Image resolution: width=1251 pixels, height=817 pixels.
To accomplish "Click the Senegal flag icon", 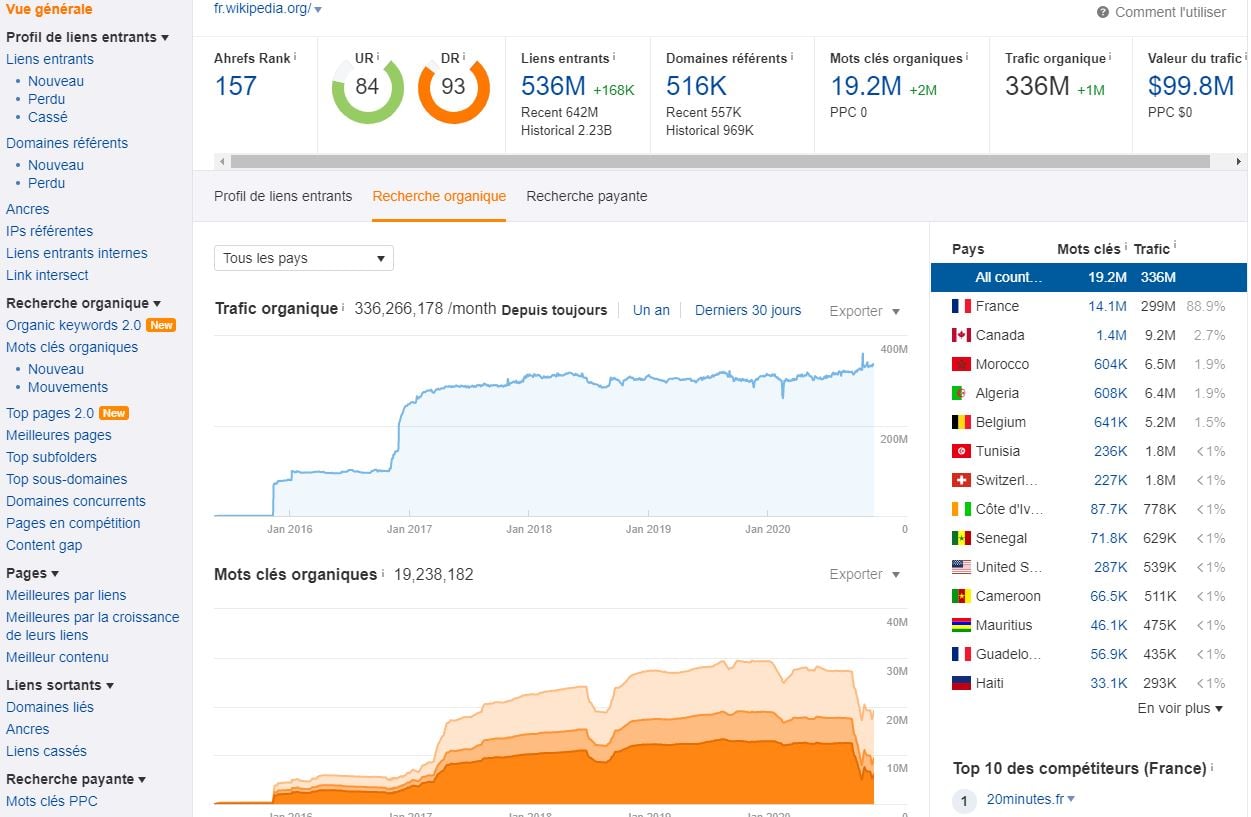I will (x=961, y=538).
